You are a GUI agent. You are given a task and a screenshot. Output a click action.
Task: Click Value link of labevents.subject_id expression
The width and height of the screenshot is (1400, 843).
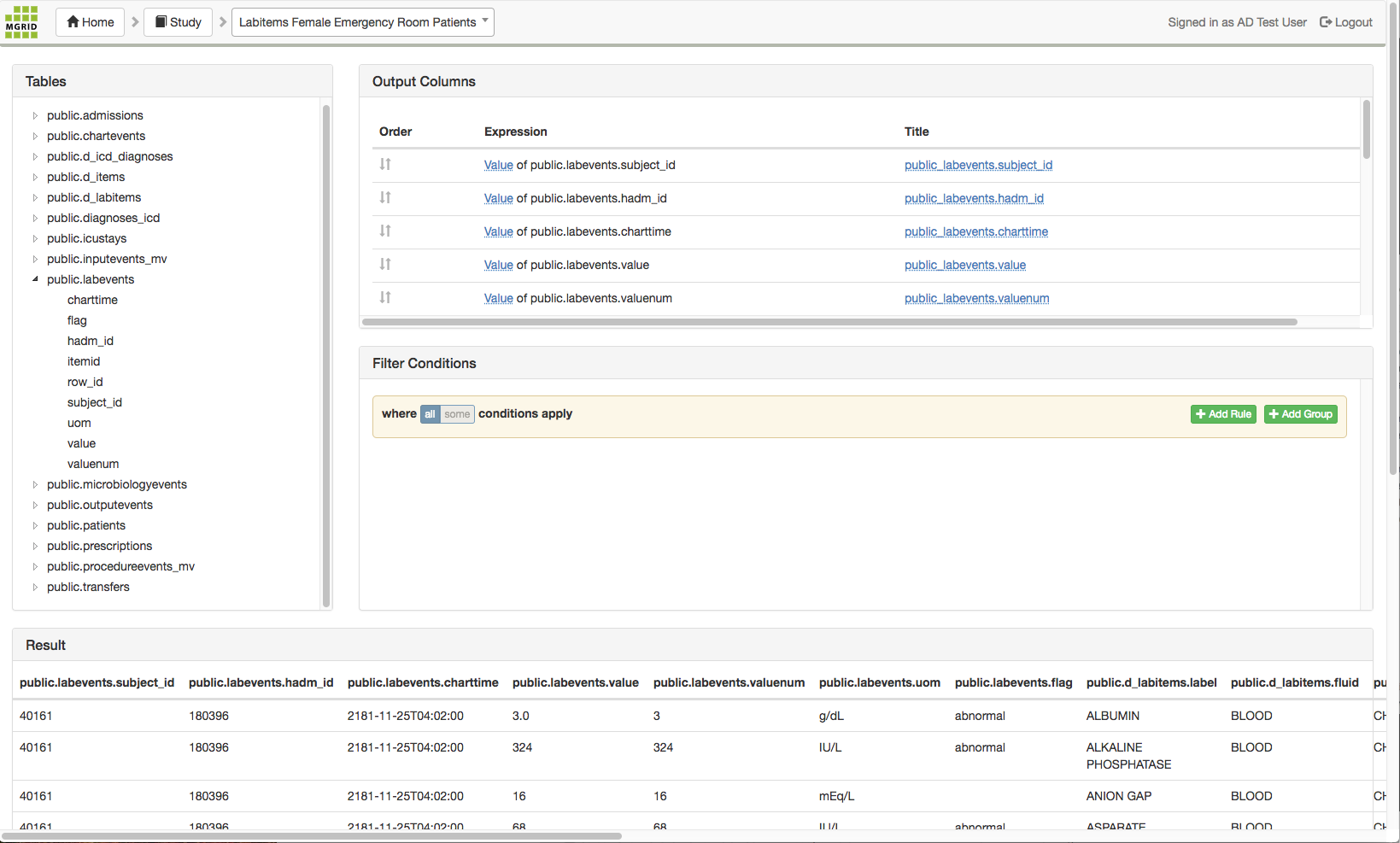pos(498,165)
